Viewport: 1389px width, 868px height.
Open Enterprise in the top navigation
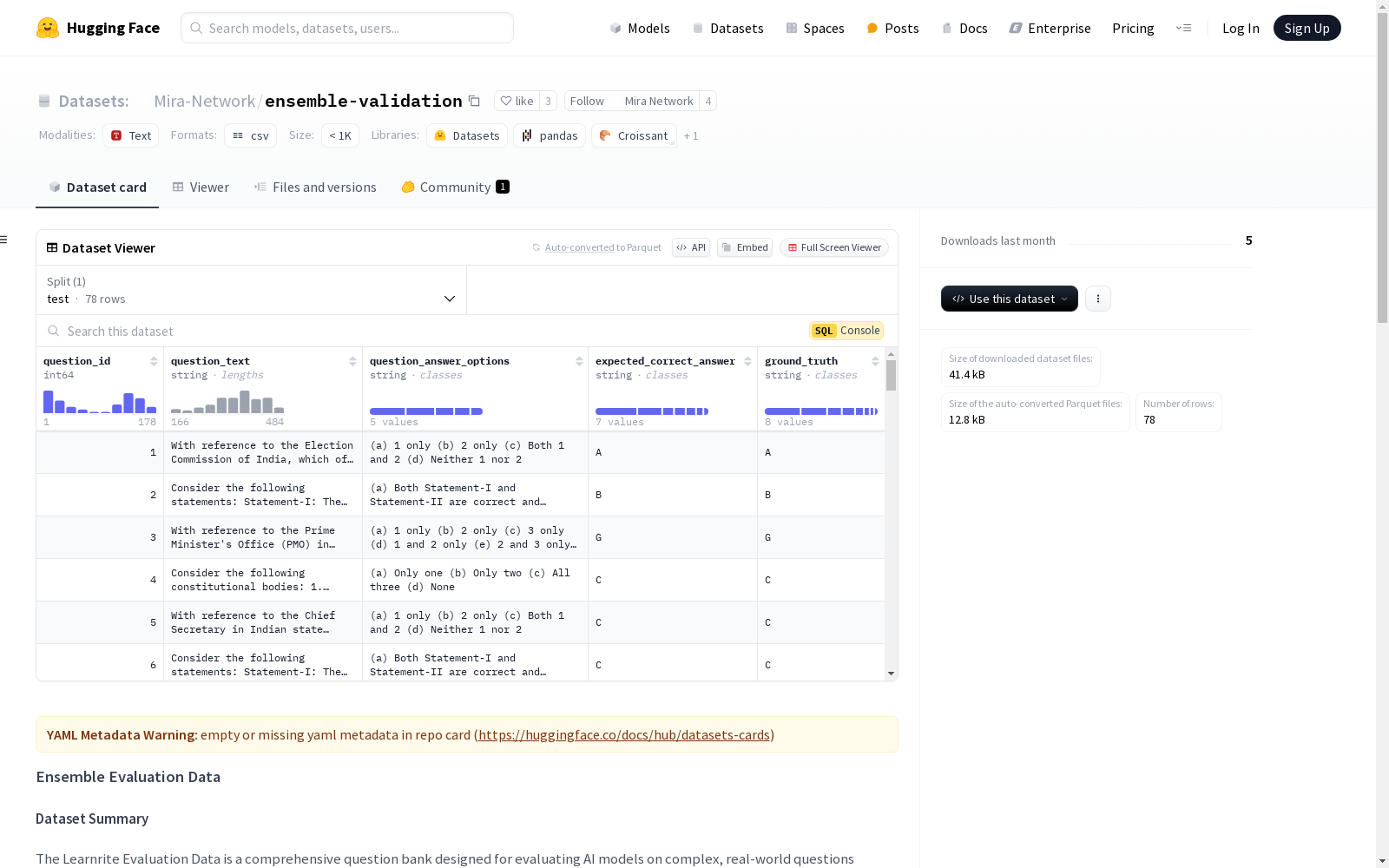point(1050,28)
